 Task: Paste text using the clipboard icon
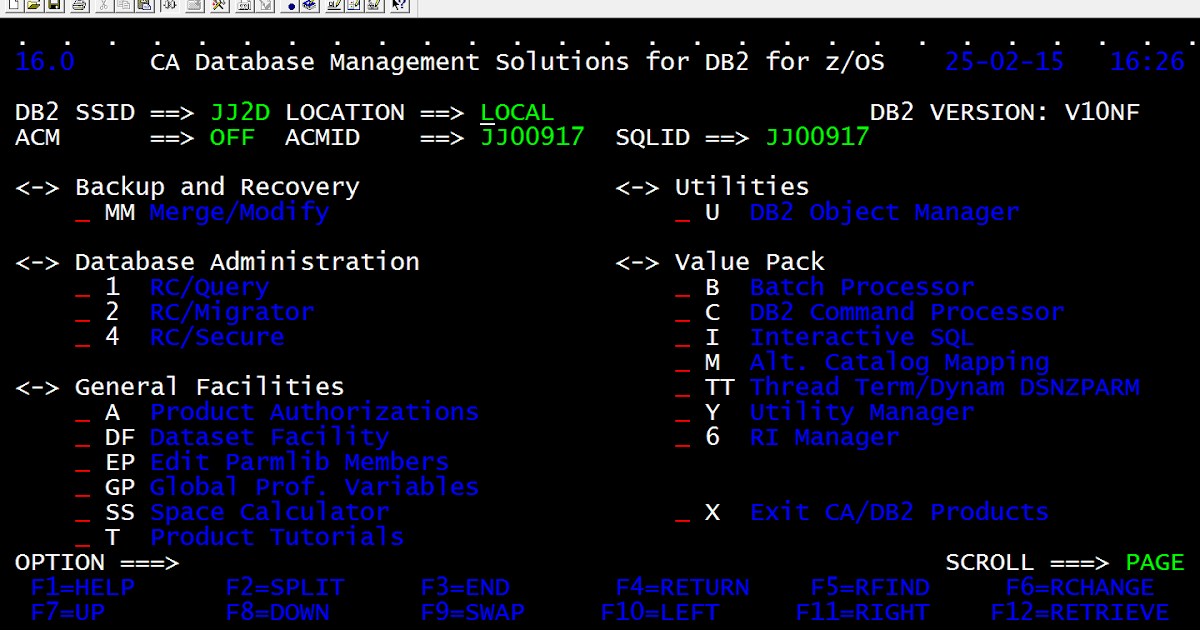[143, 6]
